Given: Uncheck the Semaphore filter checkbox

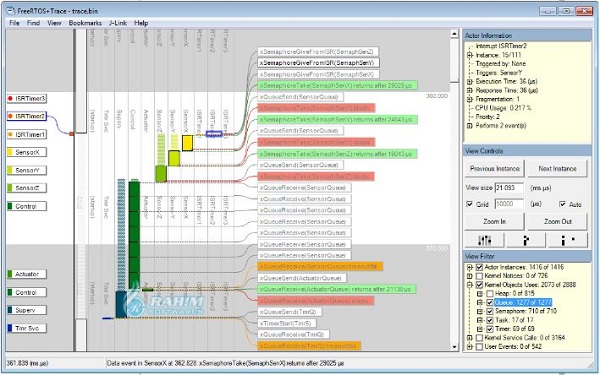Looking at the screenshot, I should click(x=489, y=311).
